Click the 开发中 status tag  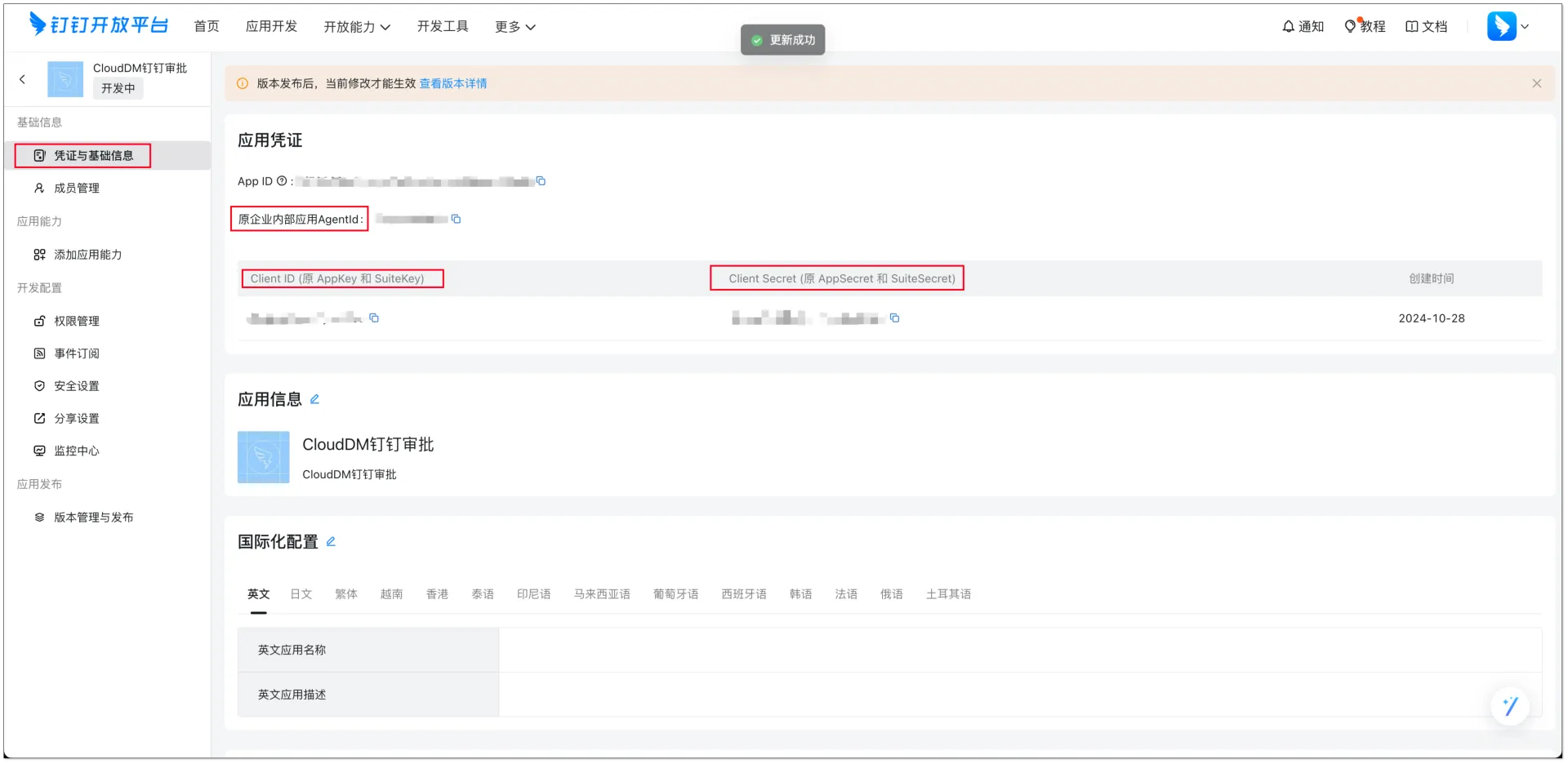[118, 88]
